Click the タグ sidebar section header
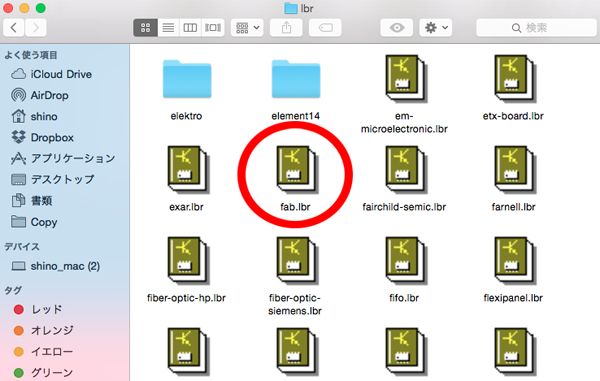The image size is (600, 381). pyautogui.click(x=13, y=290)
